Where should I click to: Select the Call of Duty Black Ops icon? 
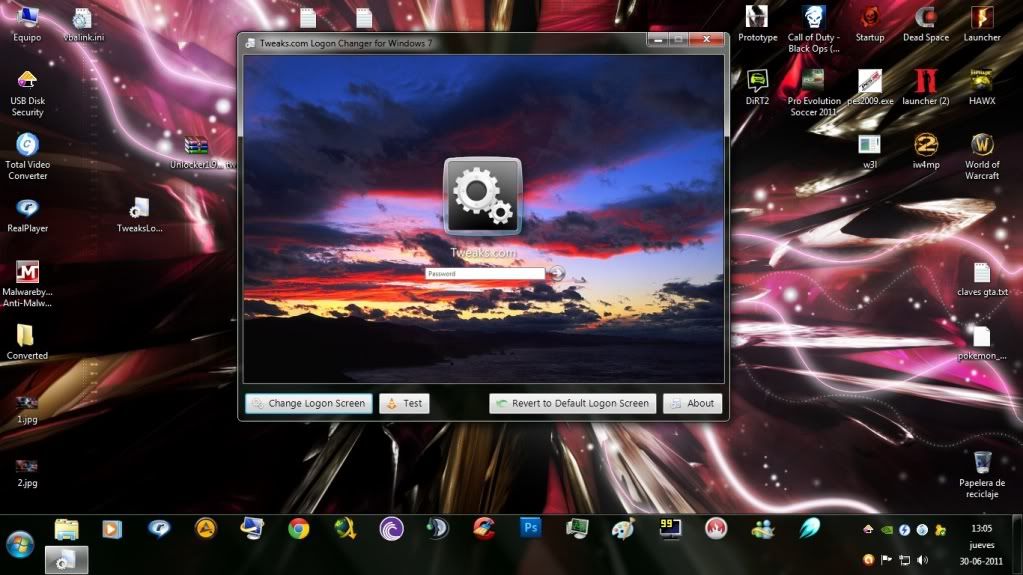click(814, 29)
